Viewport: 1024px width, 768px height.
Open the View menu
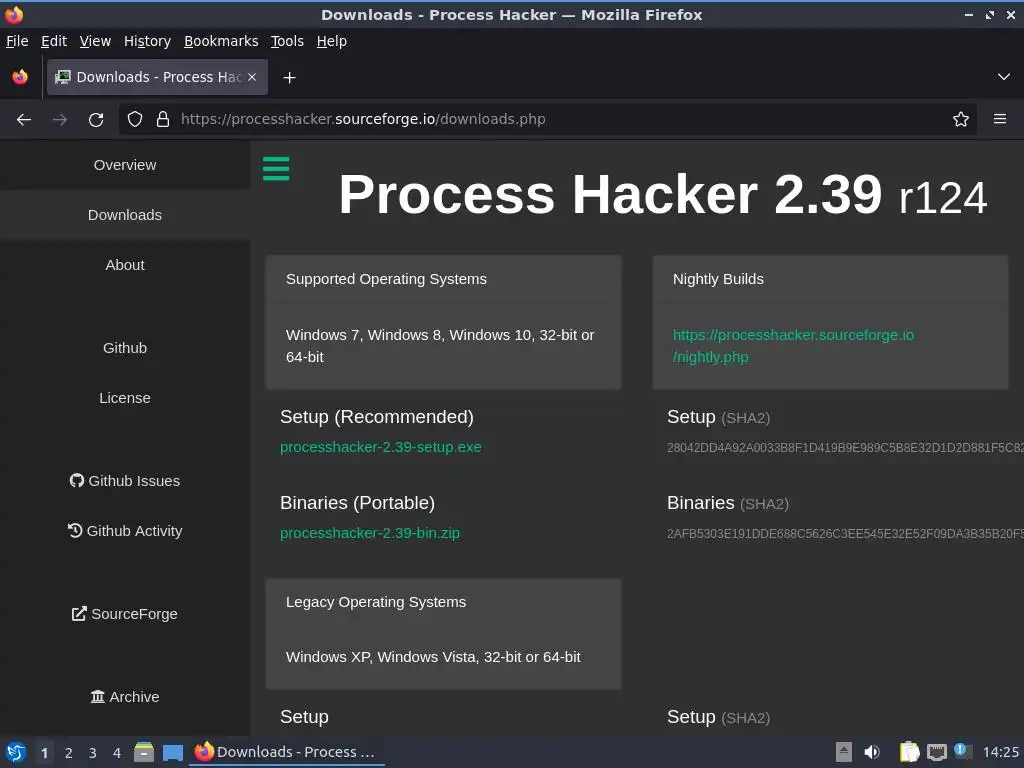[95, 41]
